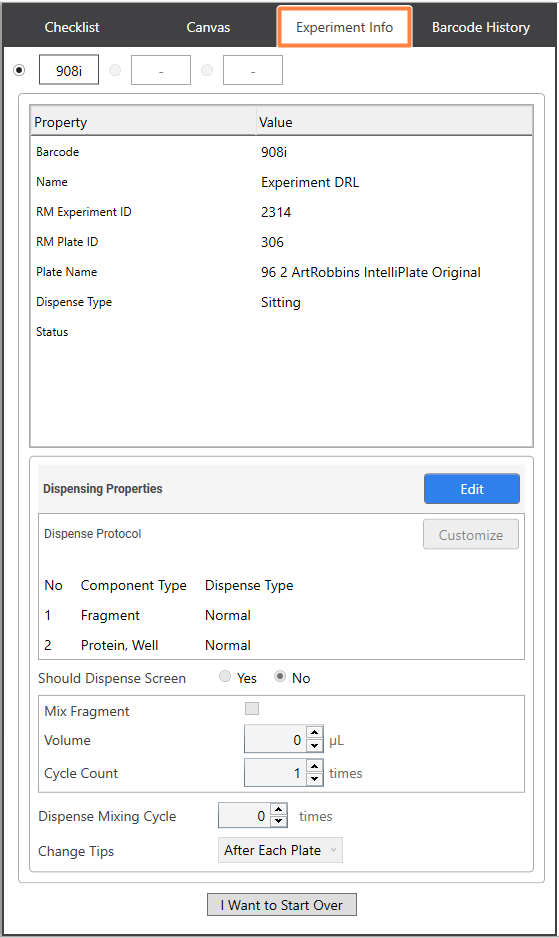Viewport: 559px width, 938px height.
Task: Click the Cycle Count input field
Action: pyautogui.click(x=275, y=772)
